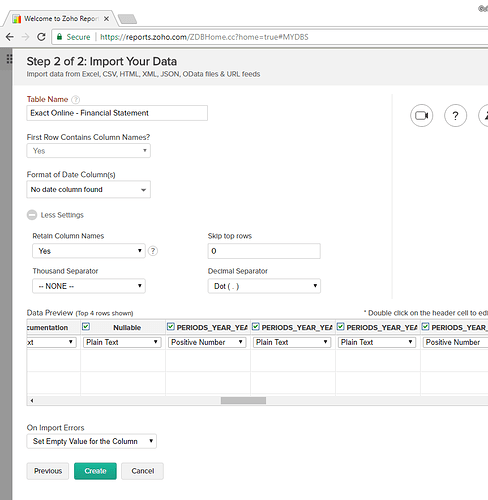
Task: Change second PERIODS column Plain Text type
Action: tap(292, 342)
